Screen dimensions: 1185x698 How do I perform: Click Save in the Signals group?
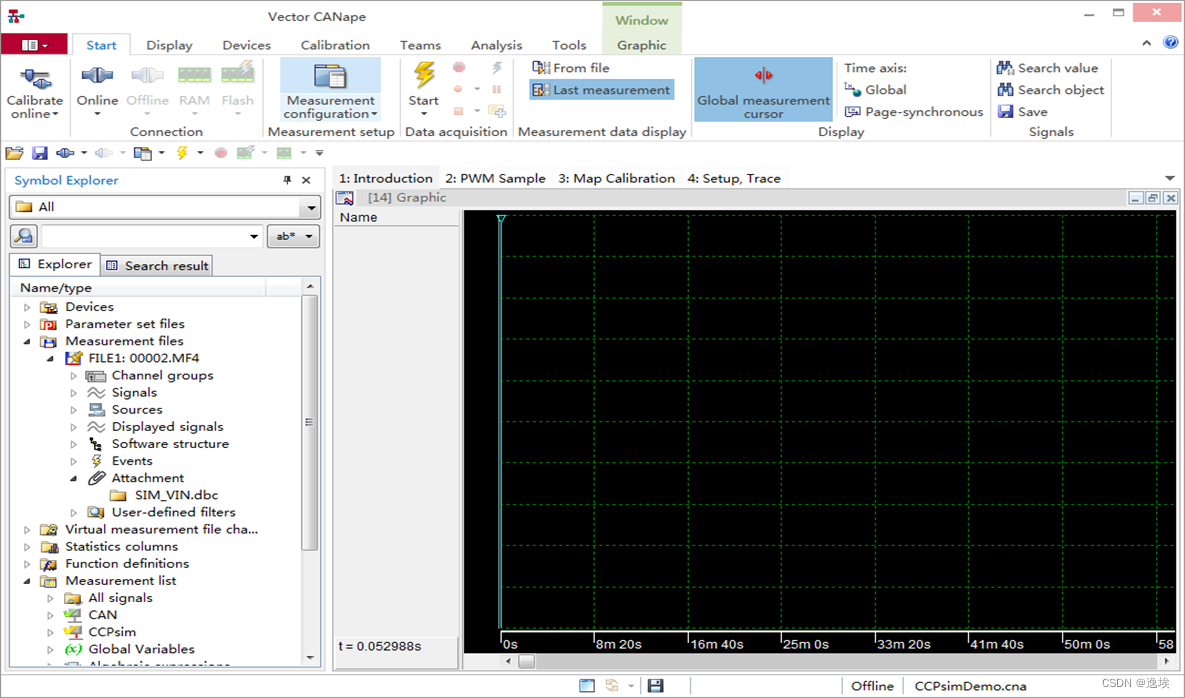point(1023,112)
